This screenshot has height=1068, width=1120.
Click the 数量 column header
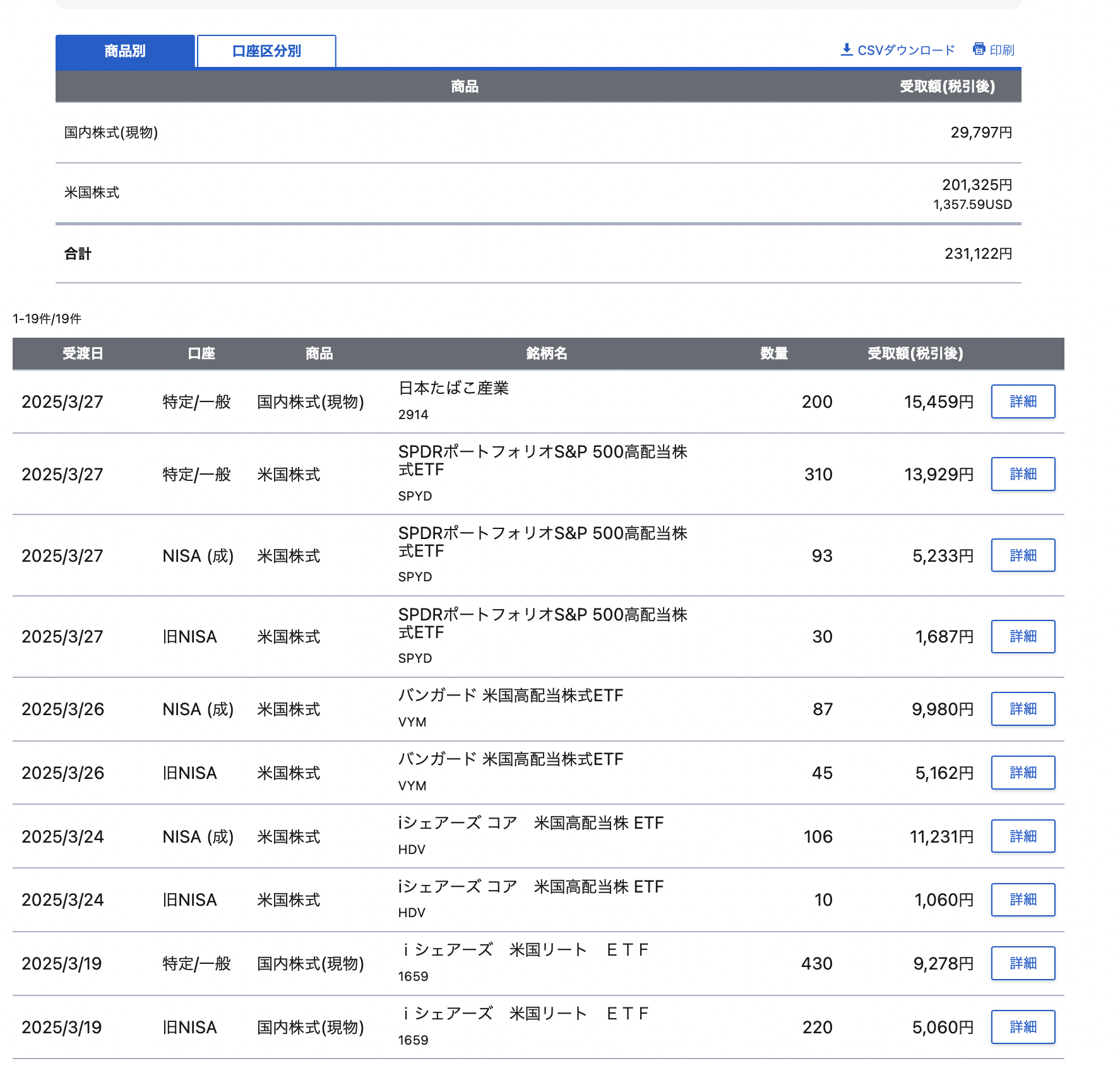click(774, 353)
